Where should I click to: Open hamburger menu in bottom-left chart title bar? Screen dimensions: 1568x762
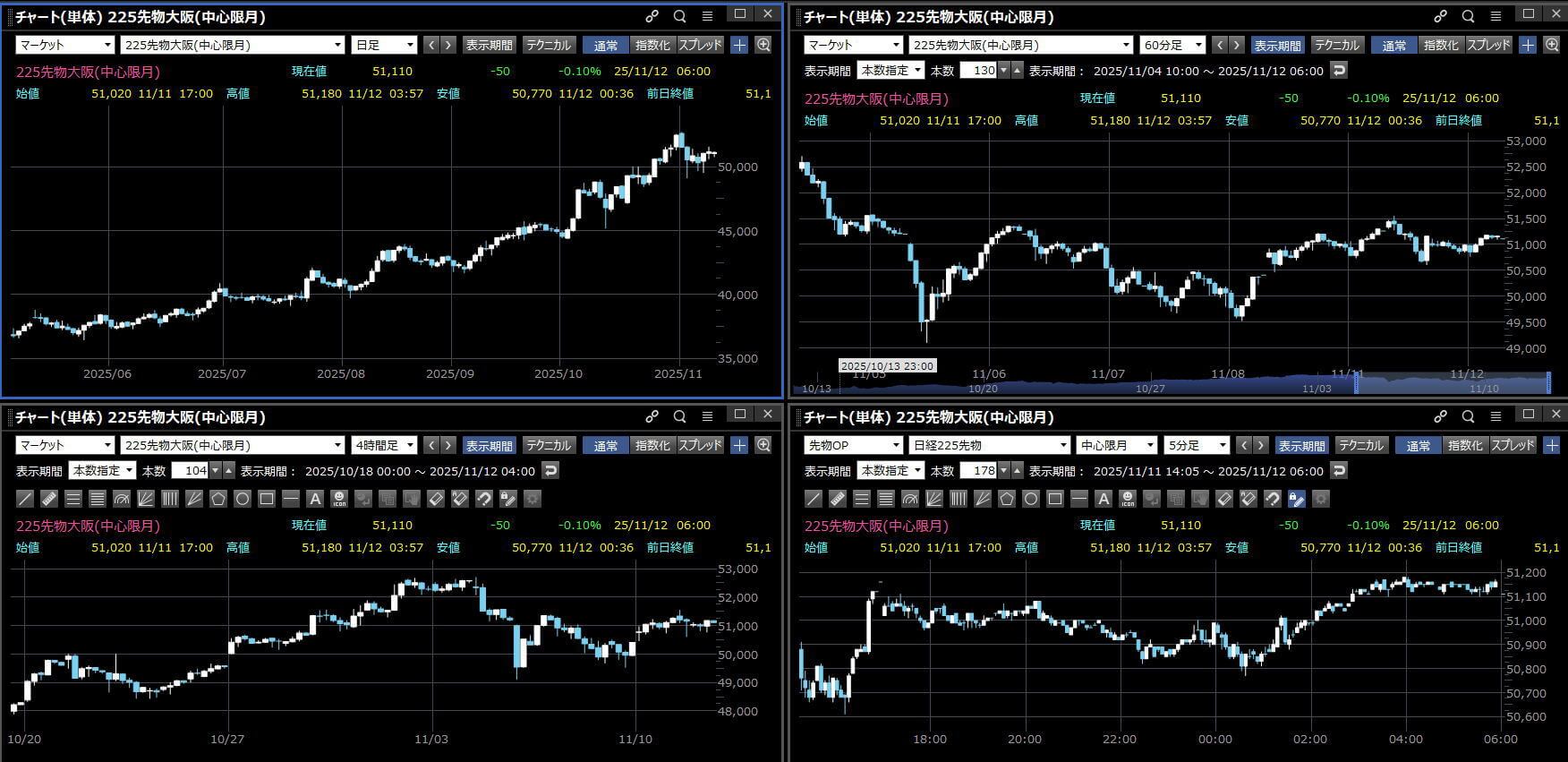[707, 415]
